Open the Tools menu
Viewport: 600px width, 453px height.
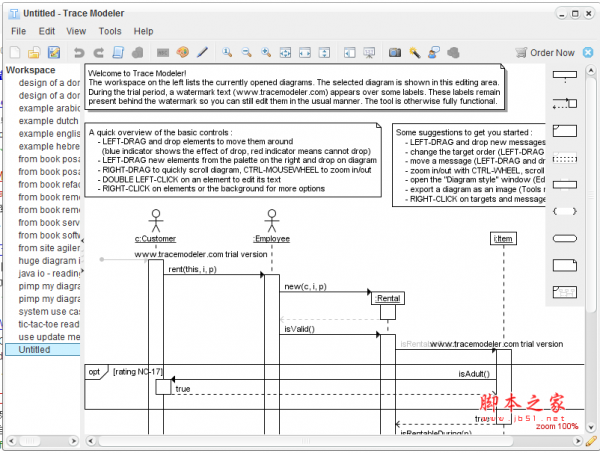click(110, 31)
